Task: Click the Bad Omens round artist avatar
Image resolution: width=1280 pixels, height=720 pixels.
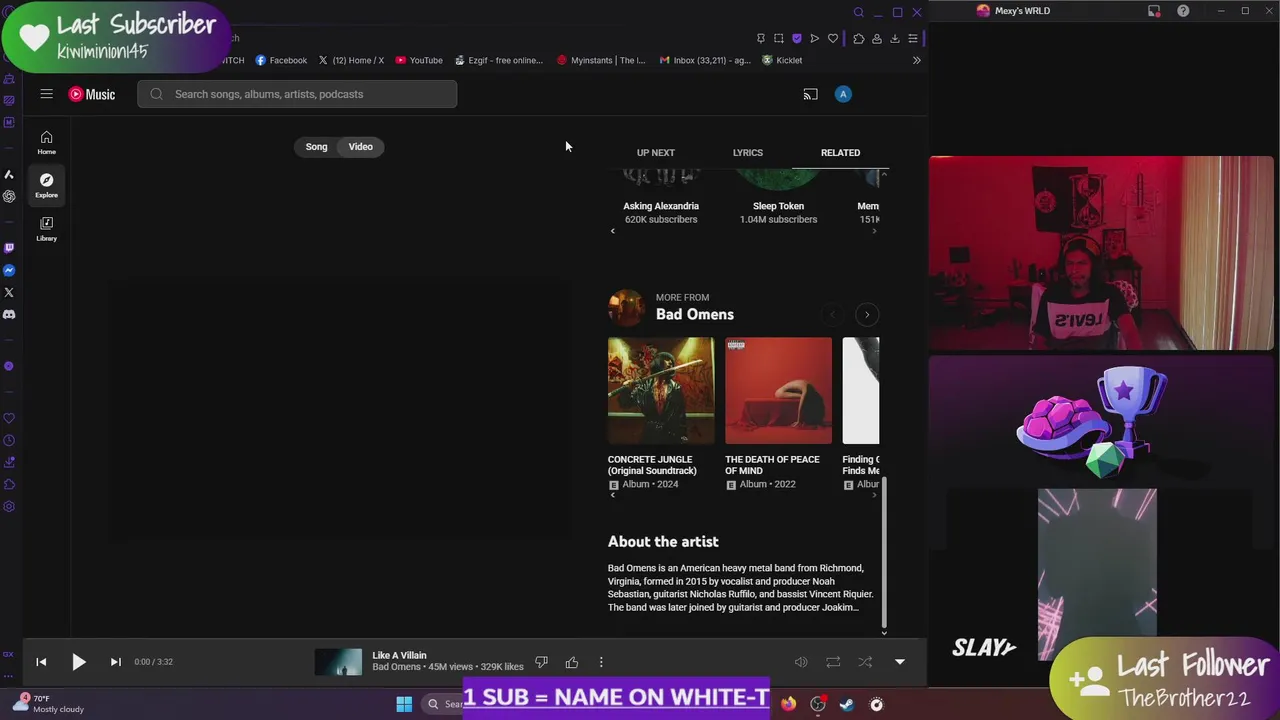Action: click(627, 307)
